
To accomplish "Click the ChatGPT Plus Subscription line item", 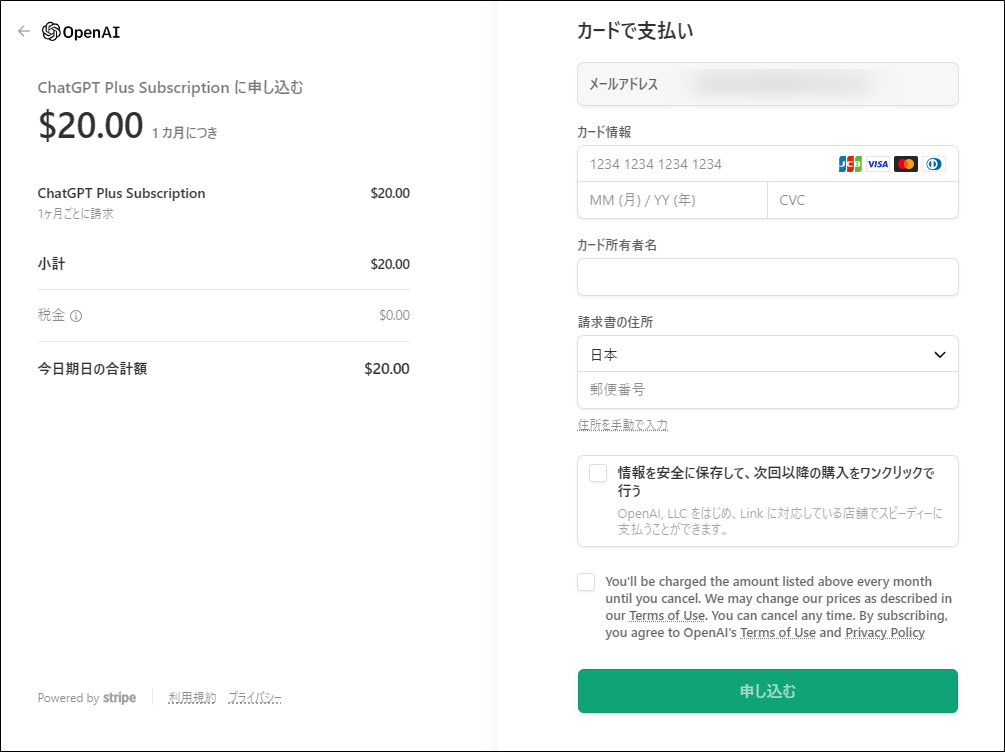I will (x=121, y=193).
